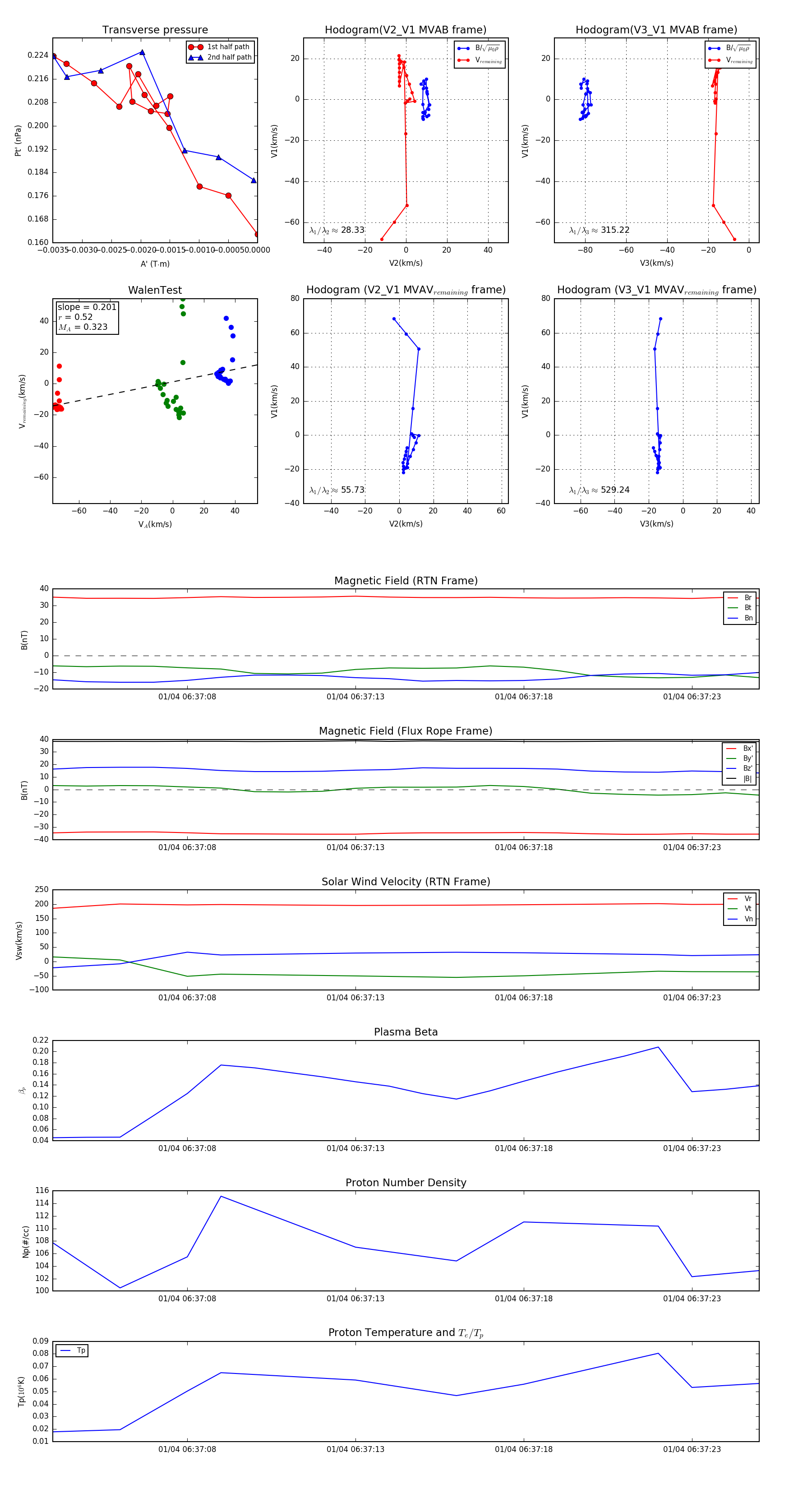
Task: Click the Transverse pressure plot title
Action: click(155, 30)
